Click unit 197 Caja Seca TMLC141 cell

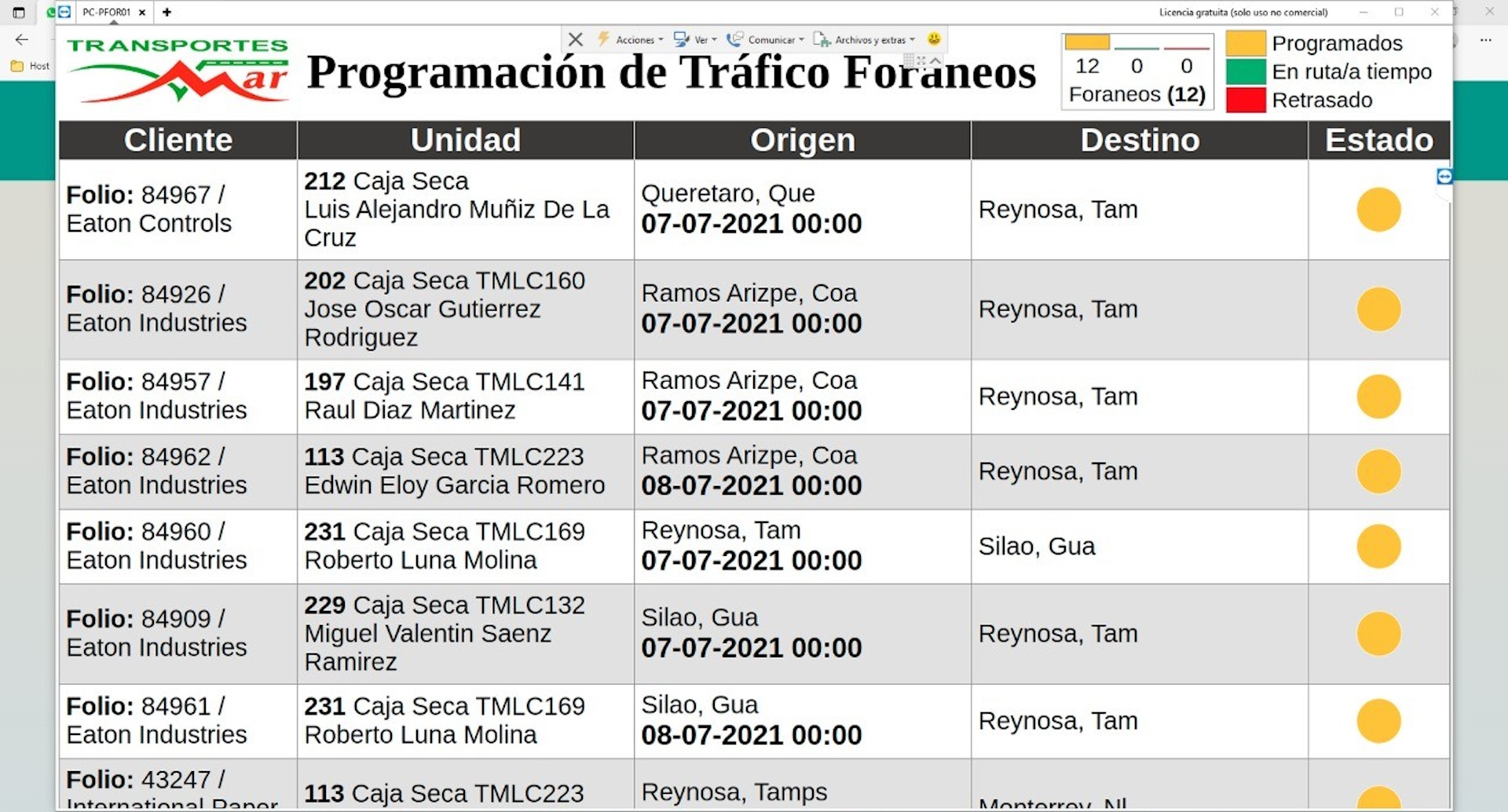[x=466, y=397]
